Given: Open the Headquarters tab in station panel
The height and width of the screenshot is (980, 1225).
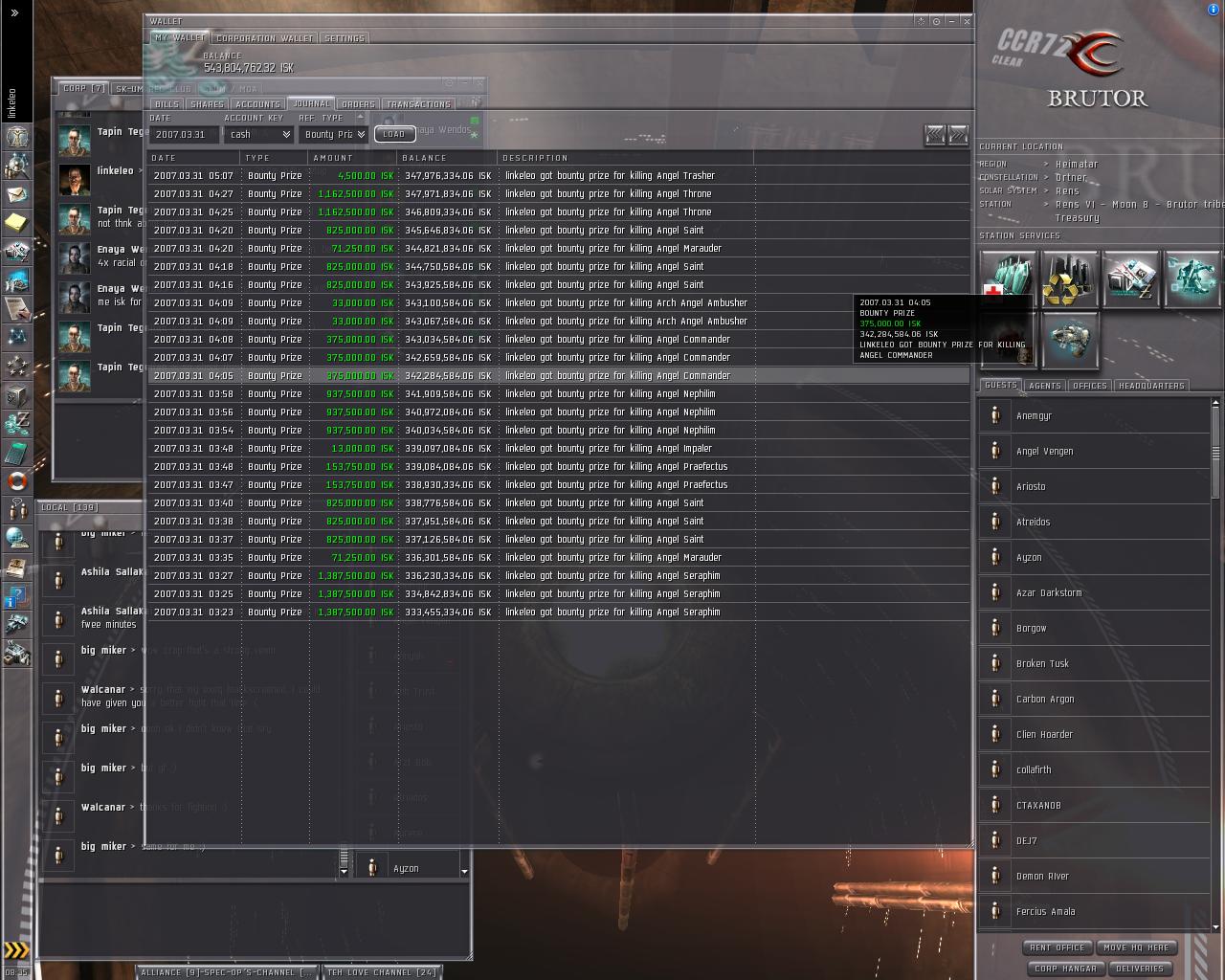Looking at the screenshot, I should tap(1152, 386).
